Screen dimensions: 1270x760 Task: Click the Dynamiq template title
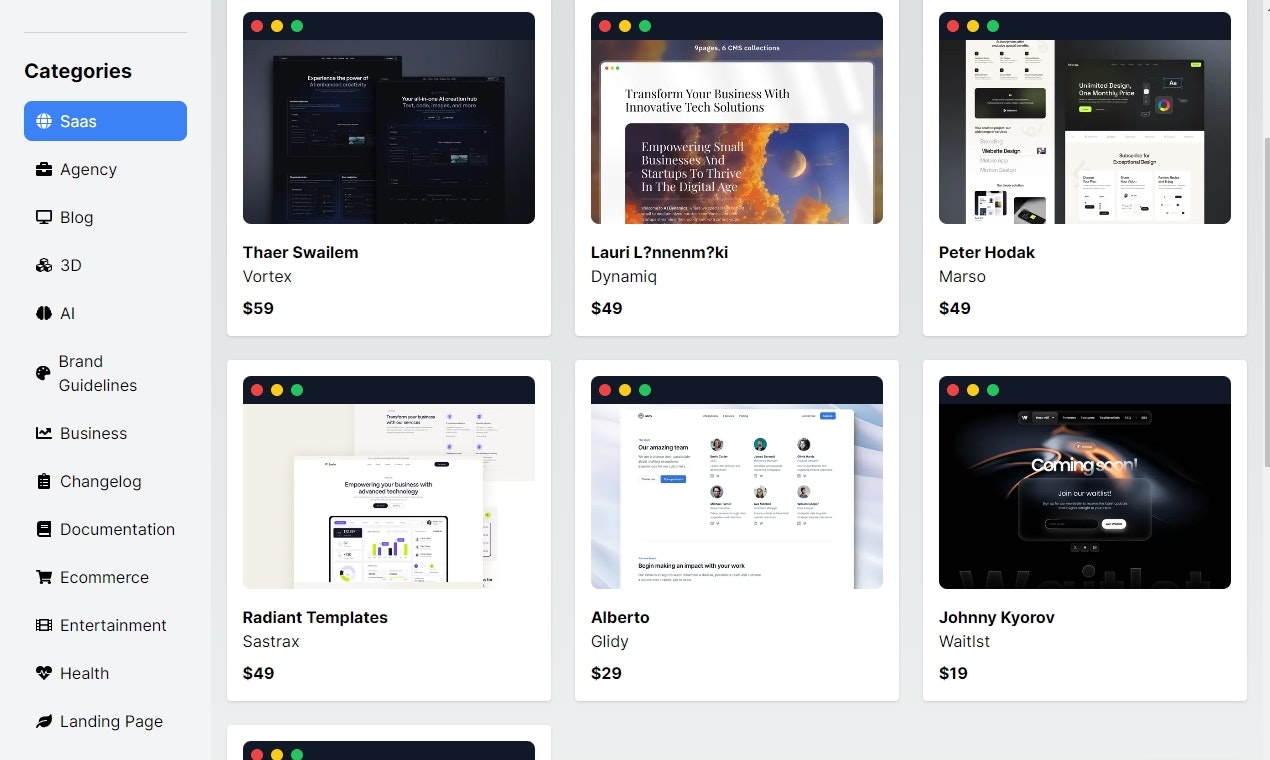coord(624,276)
